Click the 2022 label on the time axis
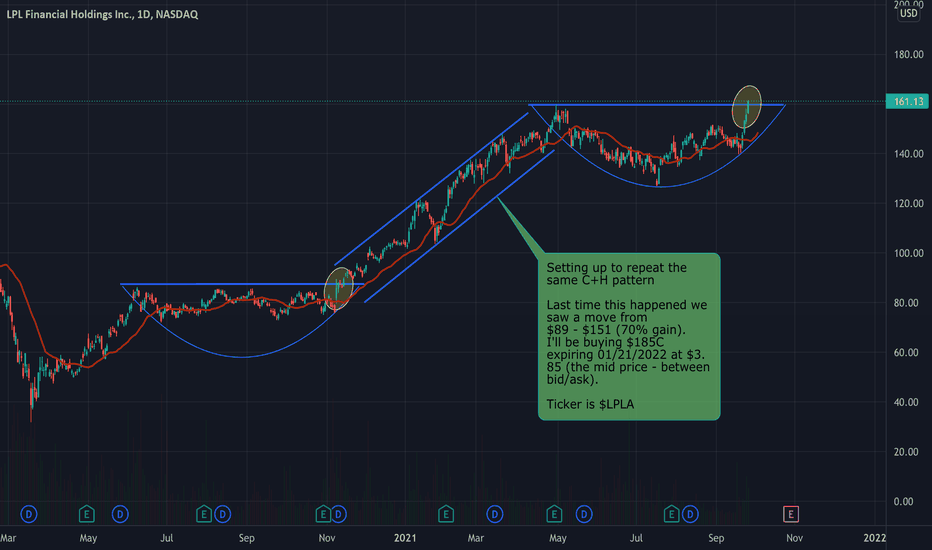Viewport: 932px width, 550px height. pos(874,538)
